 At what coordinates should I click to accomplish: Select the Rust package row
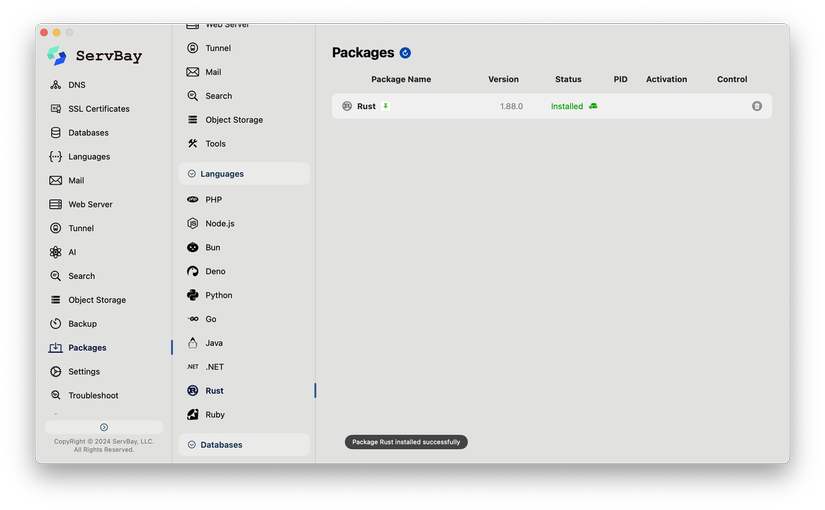[552, 106]
